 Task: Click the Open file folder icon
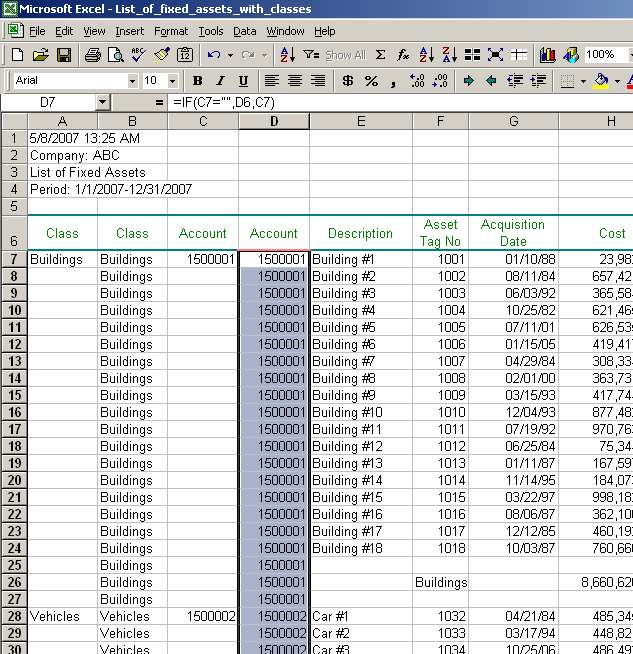[x=40, y=55]
